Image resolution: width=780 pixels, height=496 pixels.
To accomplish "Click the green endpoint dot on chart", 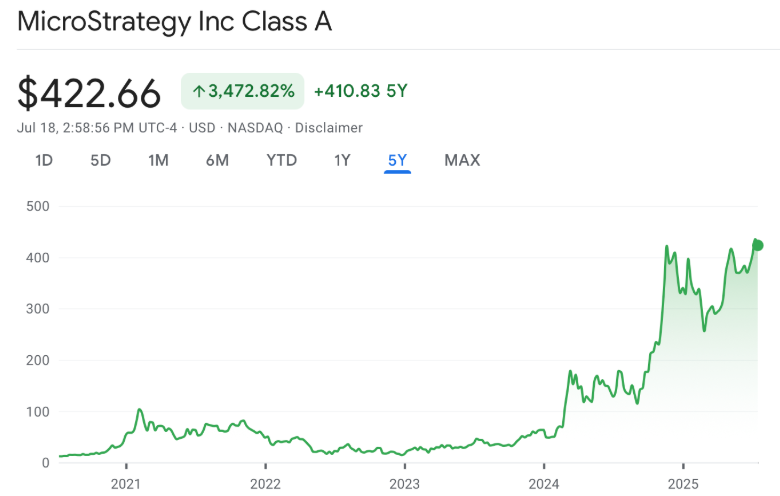I will [758, 245].
